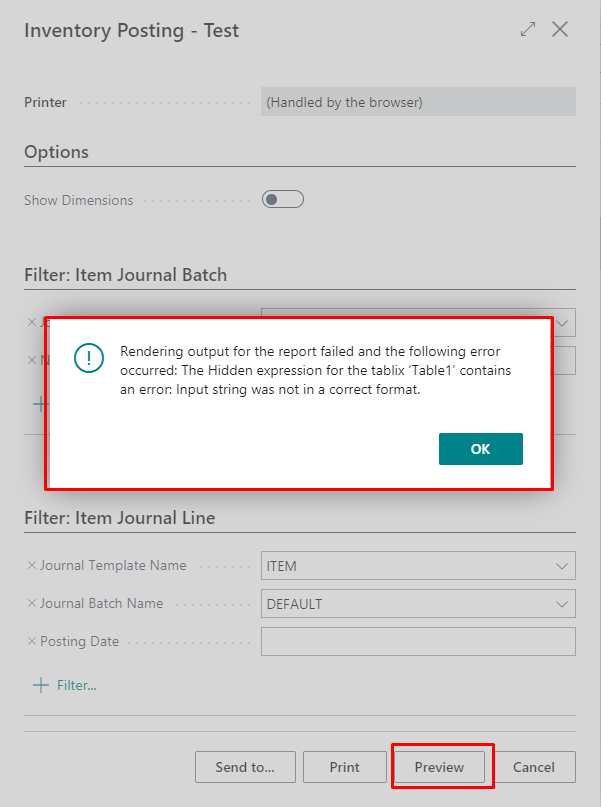Click the Print button
The image size is (601, 807).
[x=344, y=767]
